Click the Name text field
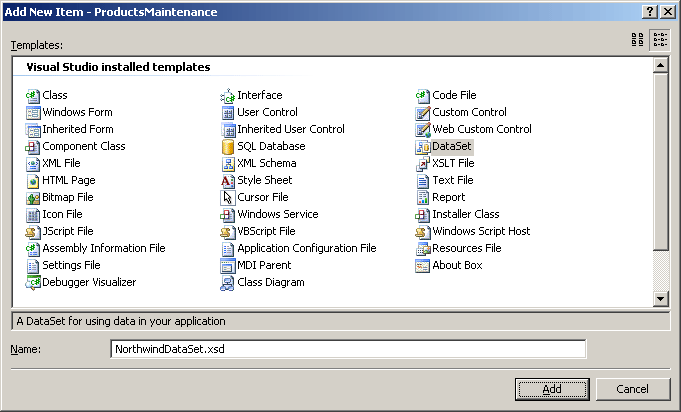Screen dimensions: 681x412 pos(347,349)
